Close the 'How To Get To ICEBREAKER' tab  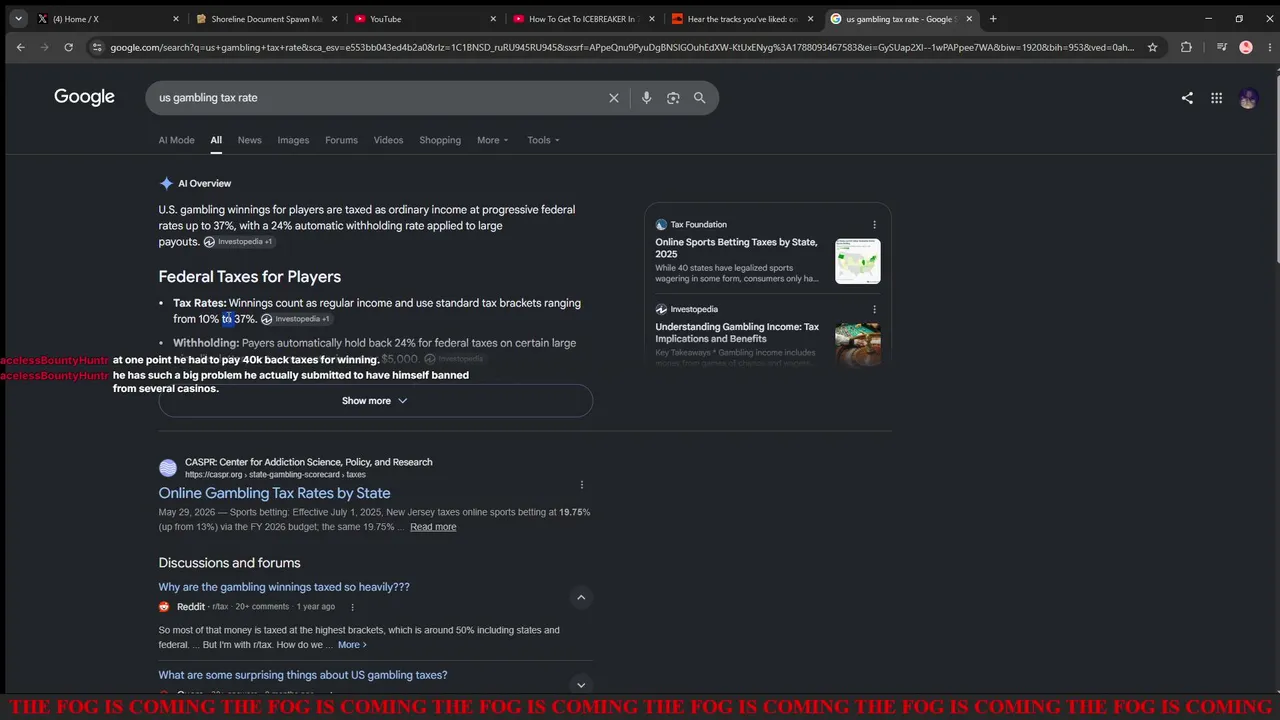coord(652,19)
